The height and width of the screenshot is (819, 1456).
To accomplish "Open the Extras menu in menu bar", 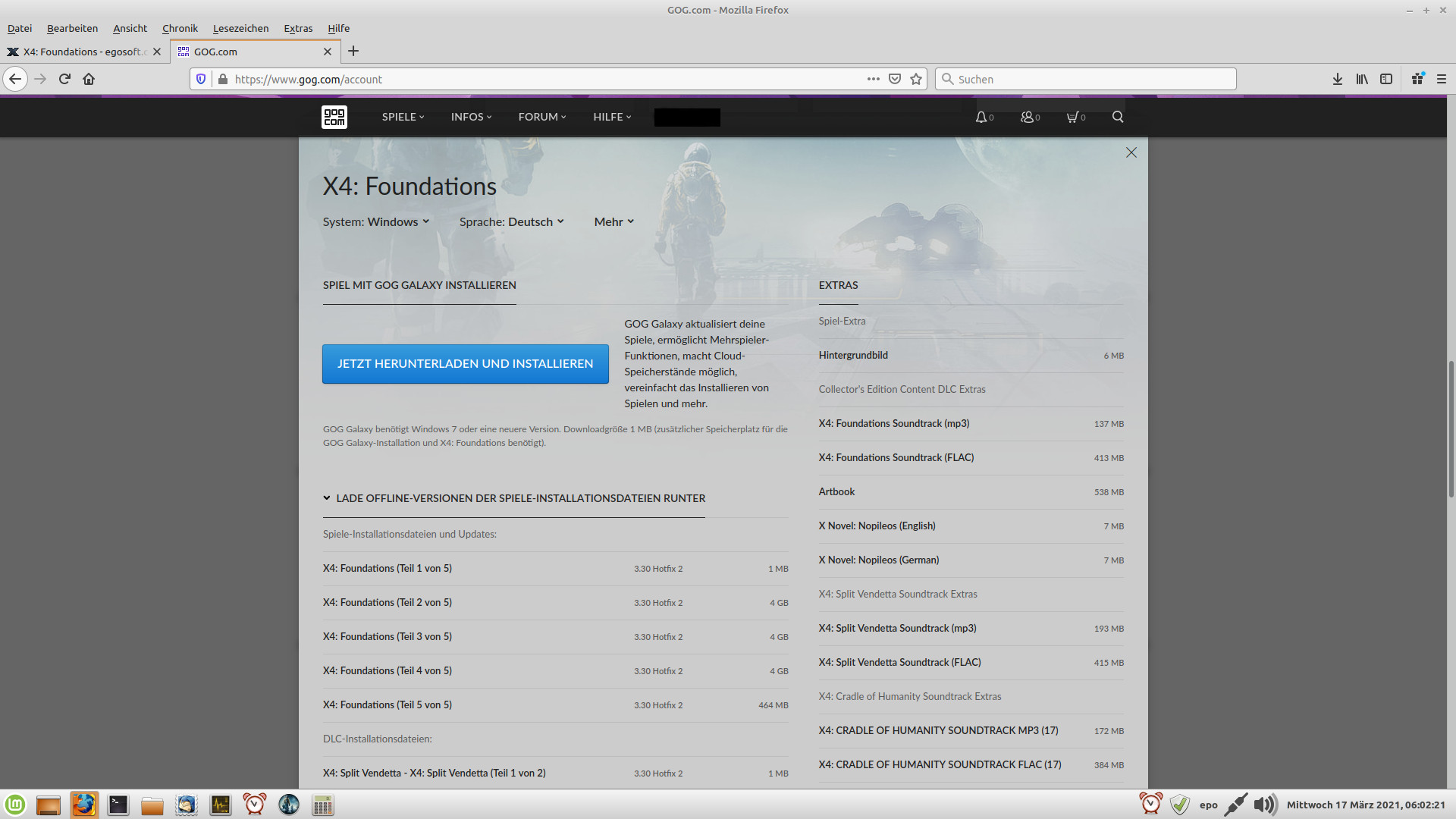I will tap(298, 28).
